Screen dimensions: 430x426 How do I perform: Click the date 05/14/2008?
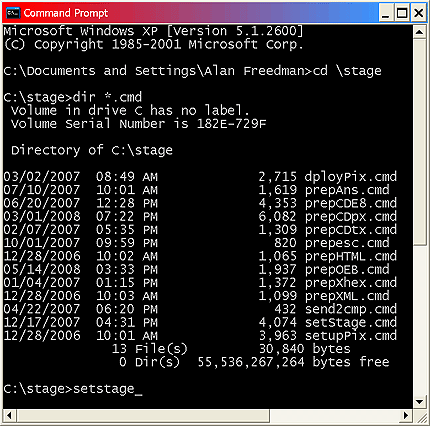42,269
